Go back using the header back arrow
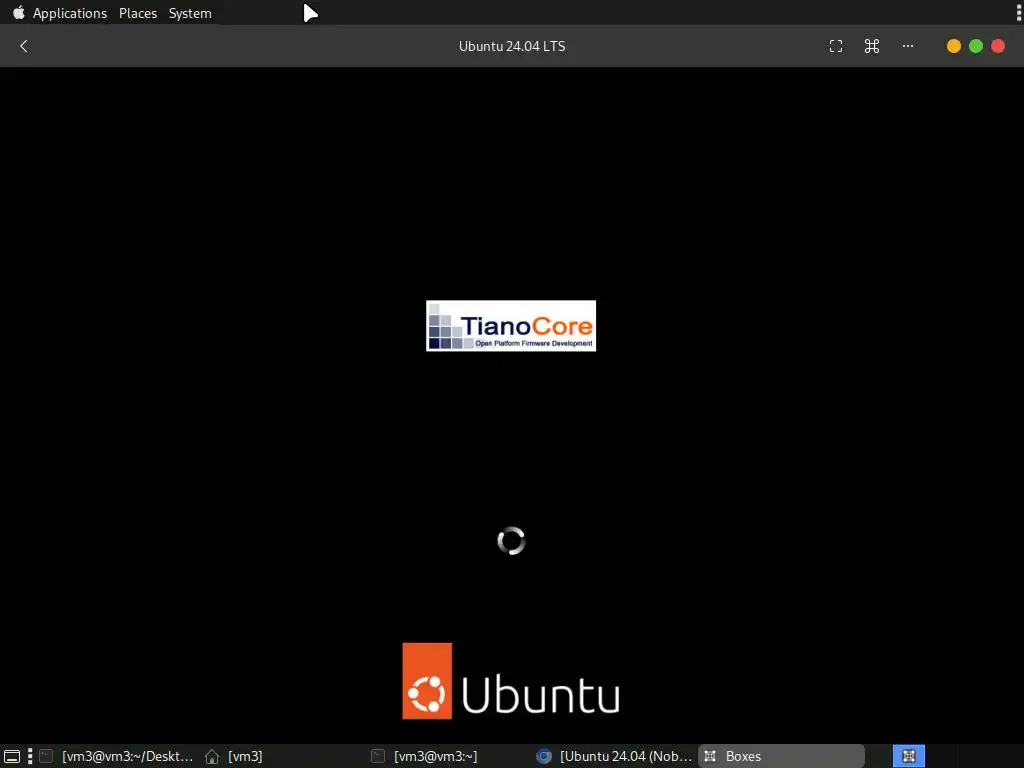Screen dimensions: 1024x768 coord(24,46)
